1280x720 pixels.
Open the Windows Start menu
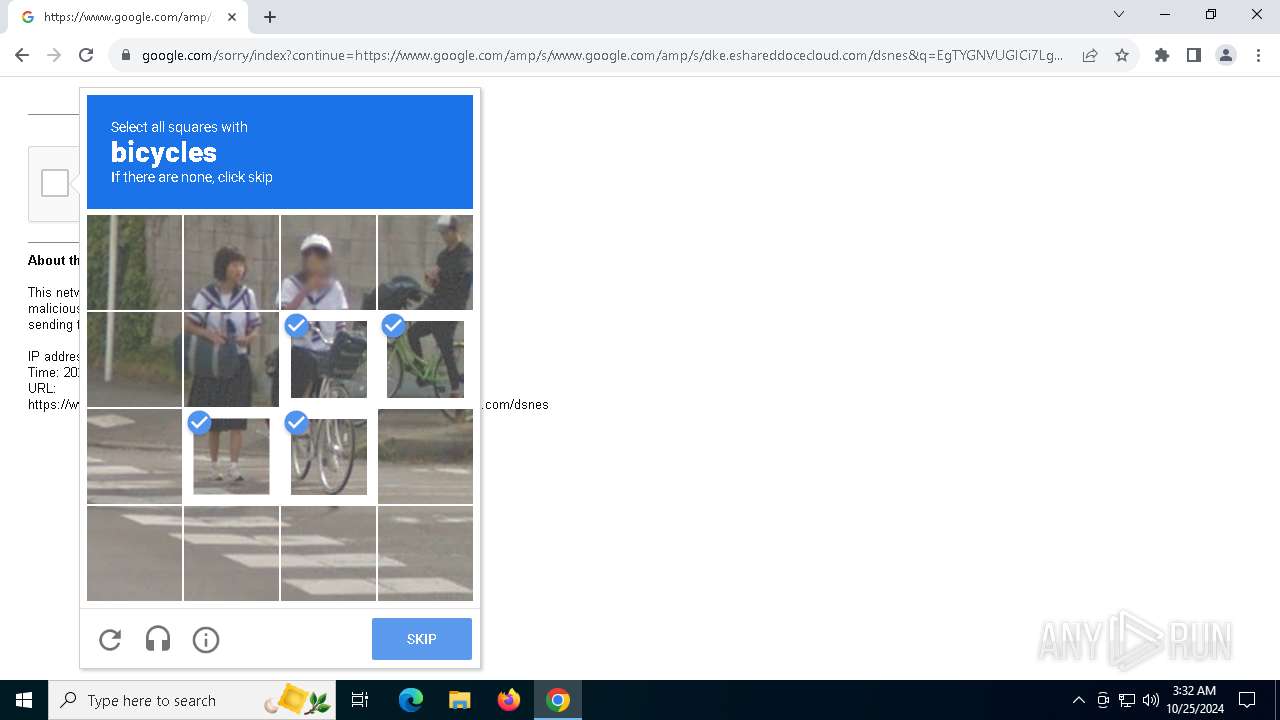point(24,700)
